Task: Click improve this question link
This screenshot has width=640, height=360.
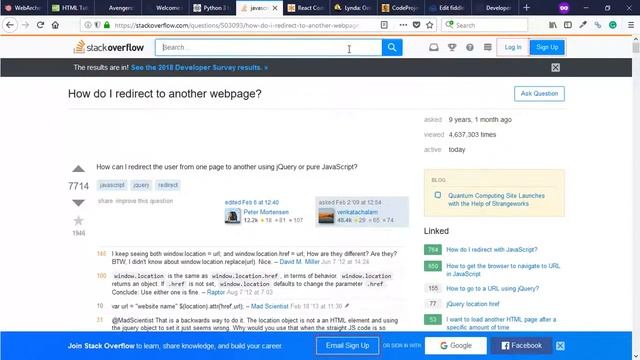Action: [144, 201]
